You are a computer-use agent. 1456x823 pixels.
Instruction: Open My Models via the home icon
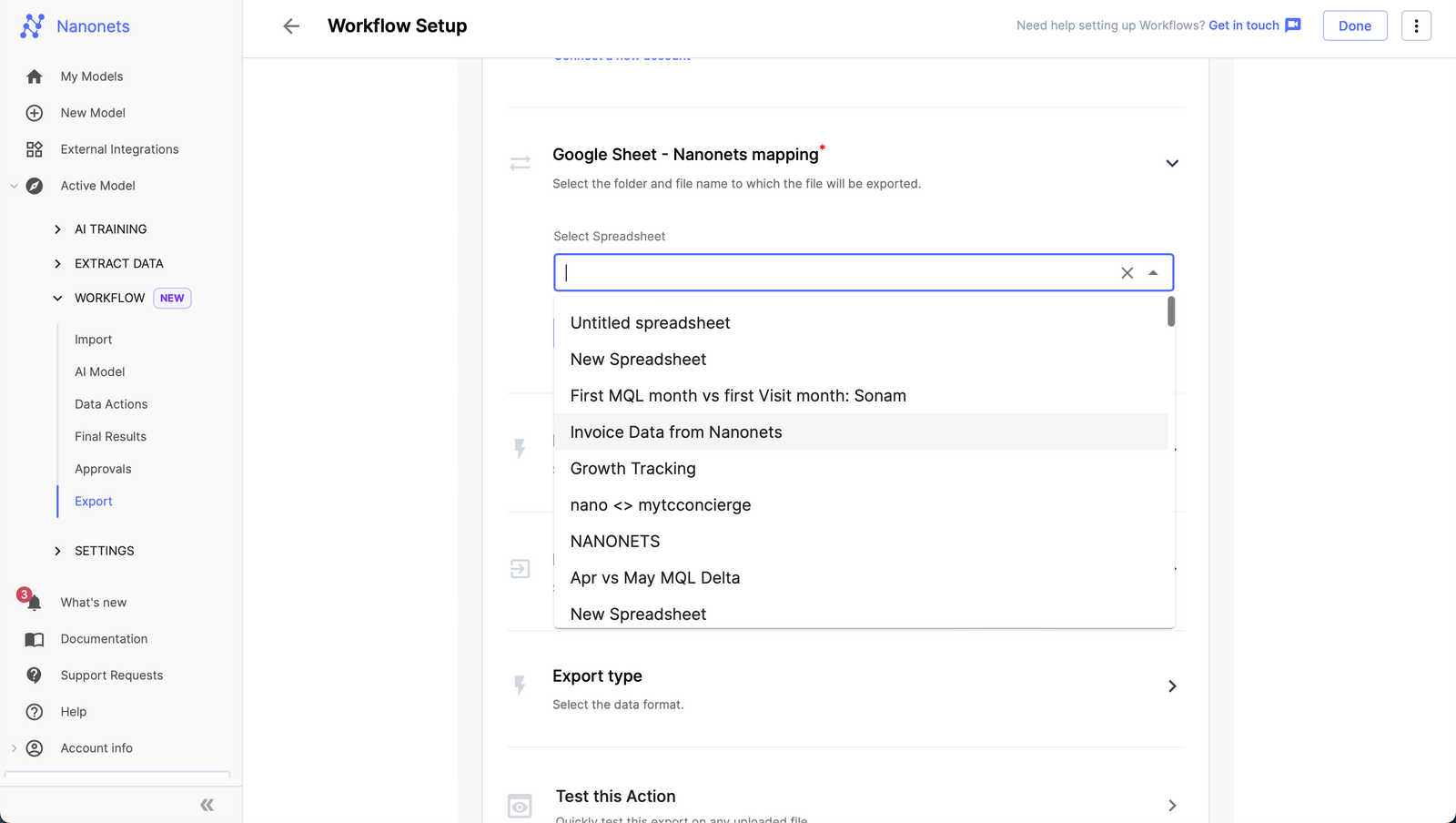coord(35,76)
